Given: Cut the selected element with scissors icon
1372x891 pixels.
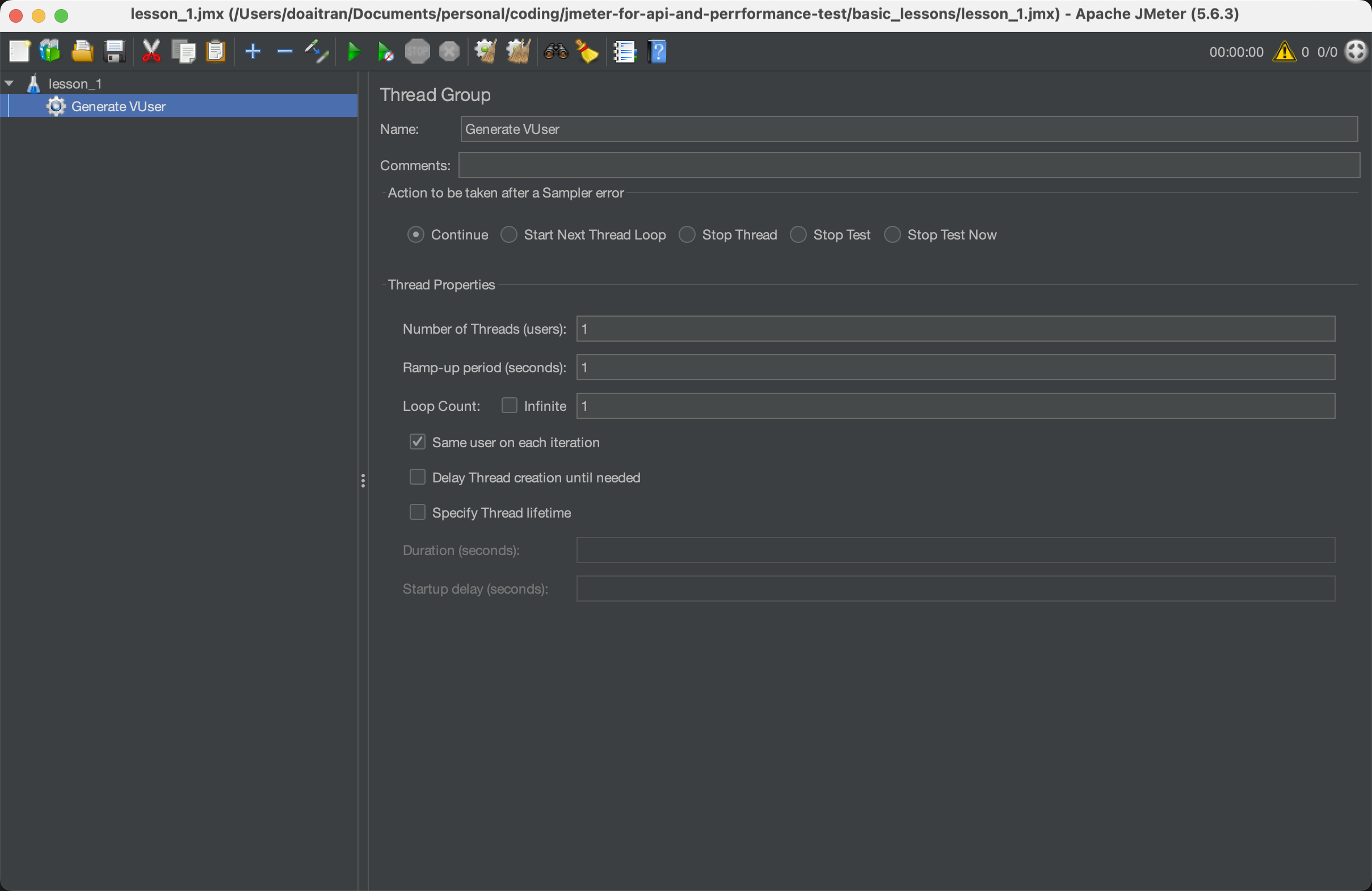Looking at the screenshot, I should pos(151,51).
